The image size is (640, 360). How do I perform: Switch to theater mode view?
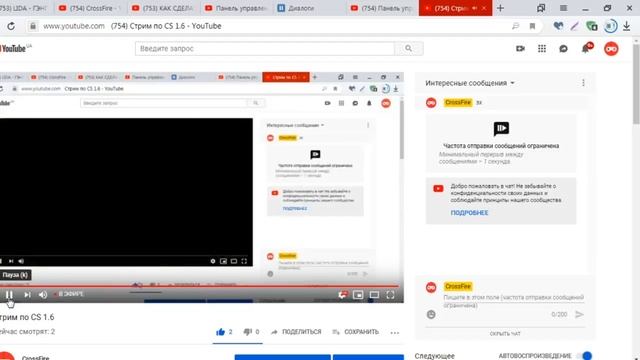tap(374, 295)
